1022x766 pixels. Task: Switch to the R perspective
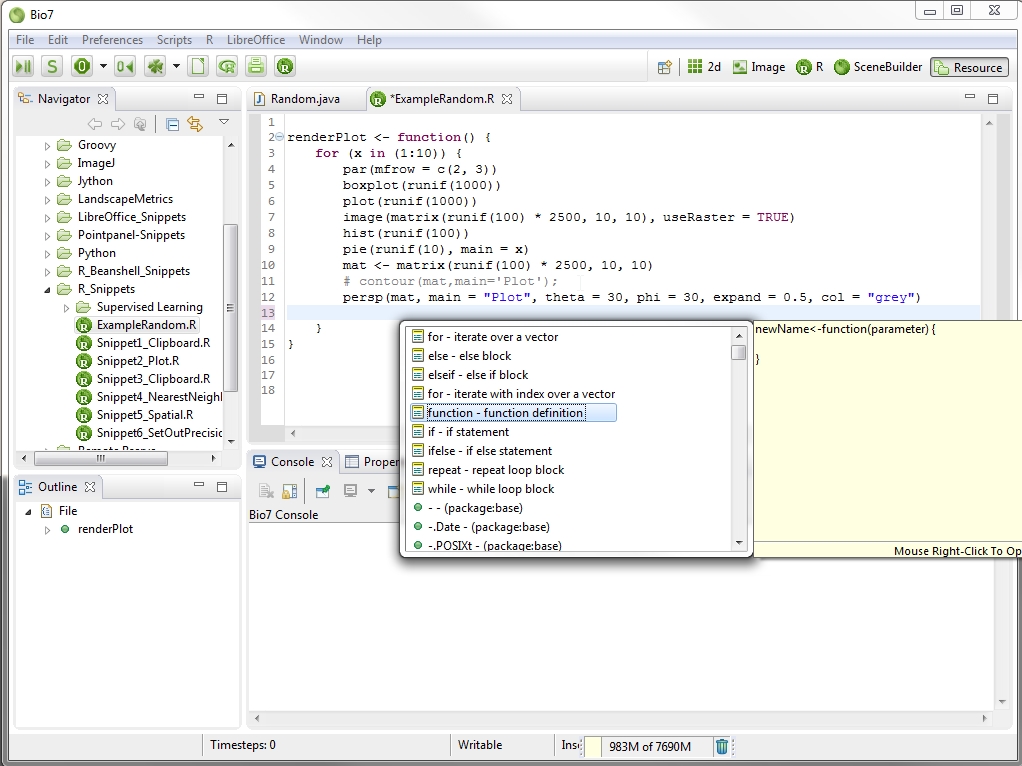pyautogui.click(x=810, y=67)
